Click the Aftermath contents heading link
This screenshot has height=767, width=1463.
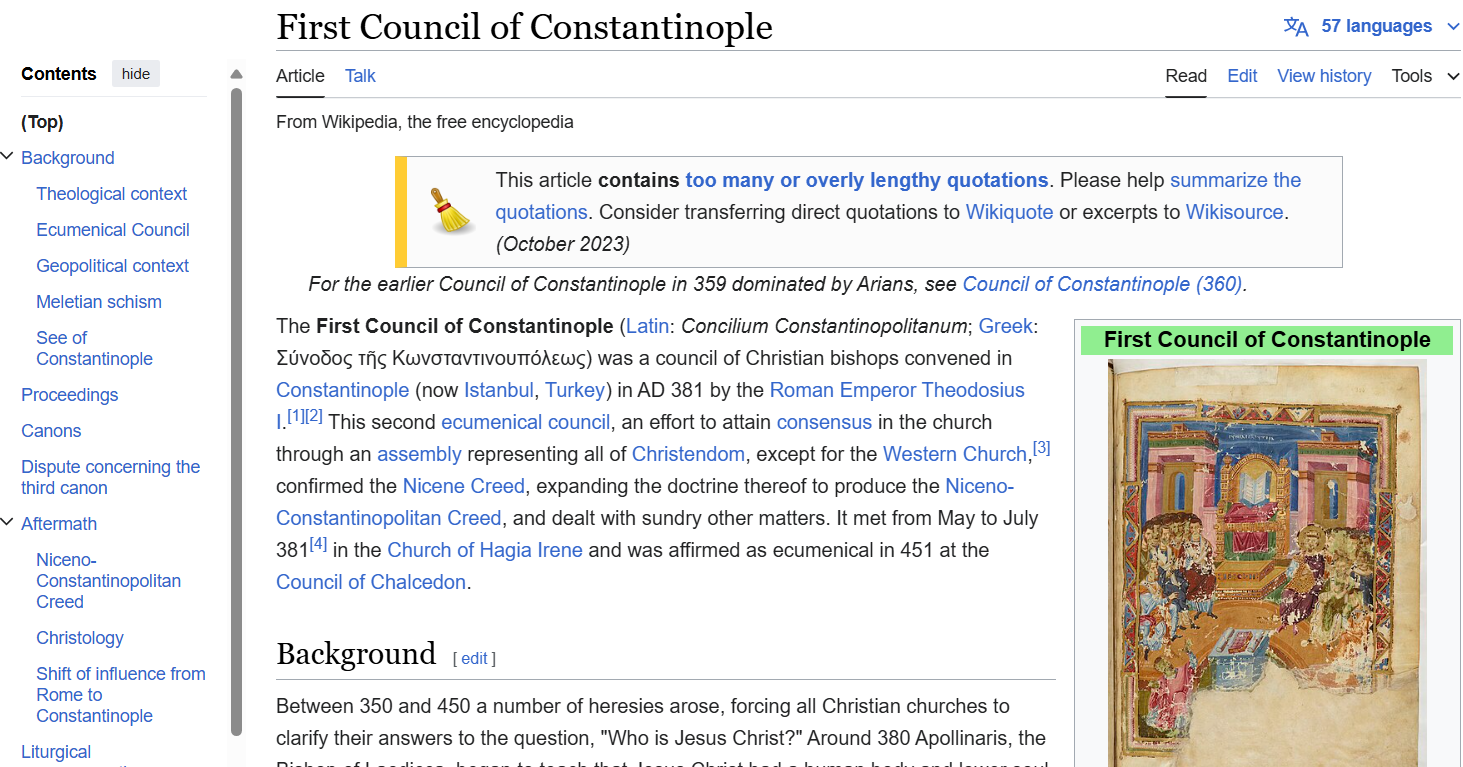(x=59, y=524)
